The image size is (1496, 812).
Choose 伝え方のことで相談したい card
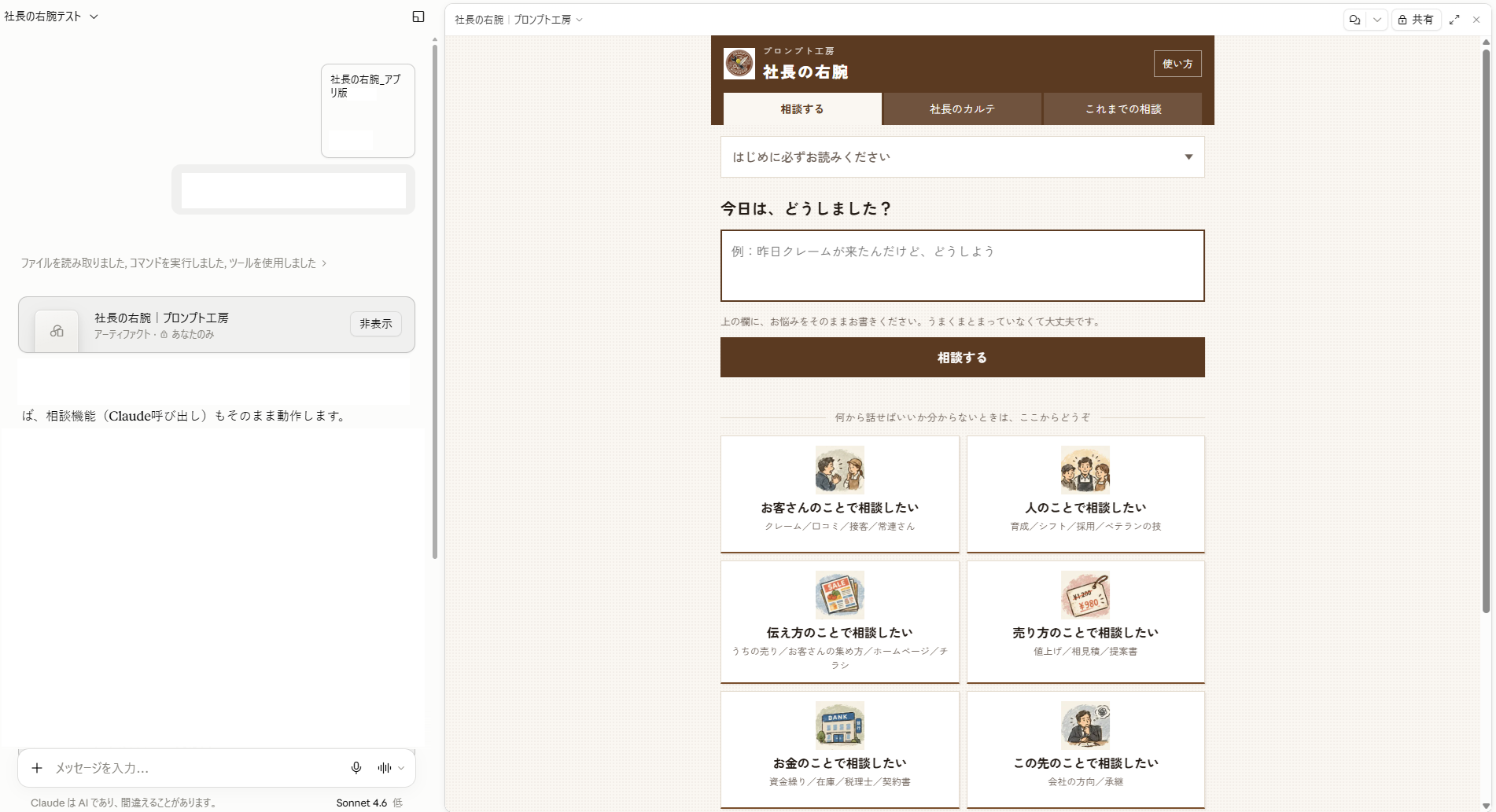pos(839,622)
